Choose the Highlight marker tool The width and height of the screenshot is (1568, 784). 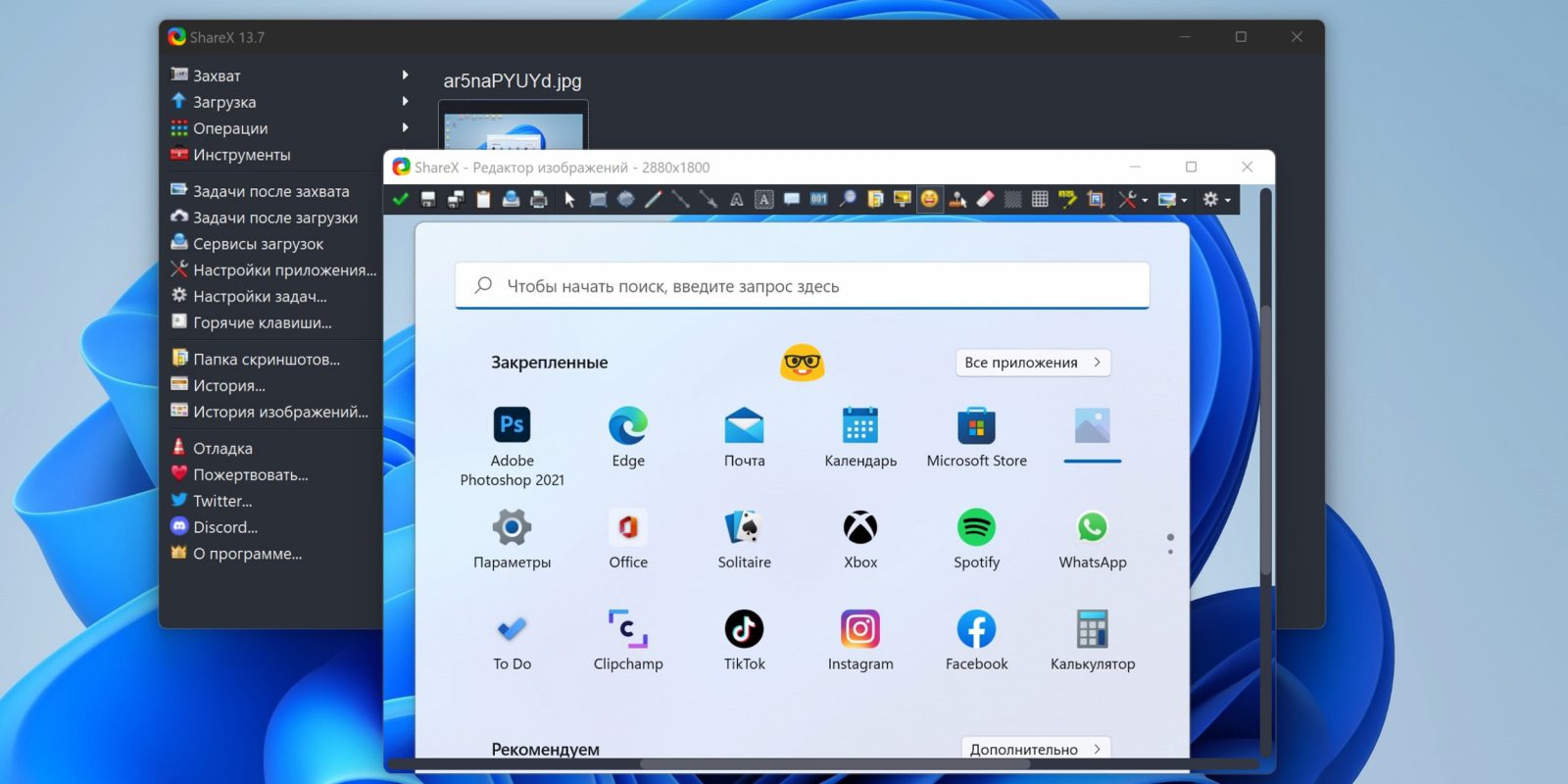[x=1067, y=199]
